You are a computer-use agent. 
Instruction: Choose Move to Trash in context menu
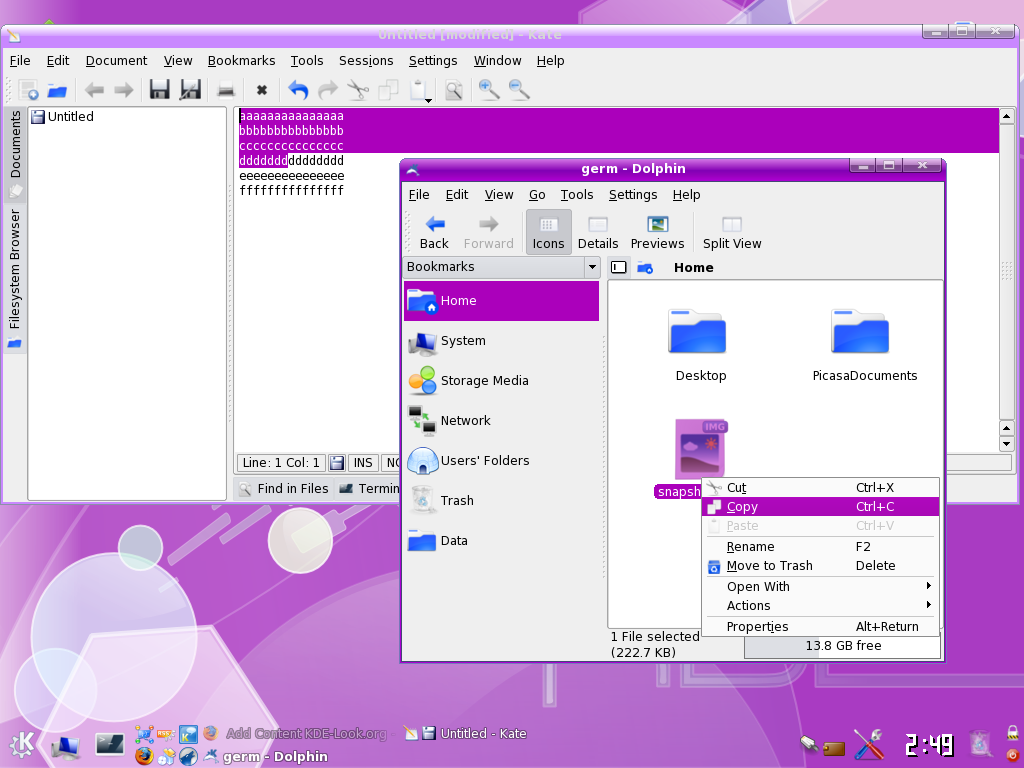pyautogui.click(x=820, y=566)
